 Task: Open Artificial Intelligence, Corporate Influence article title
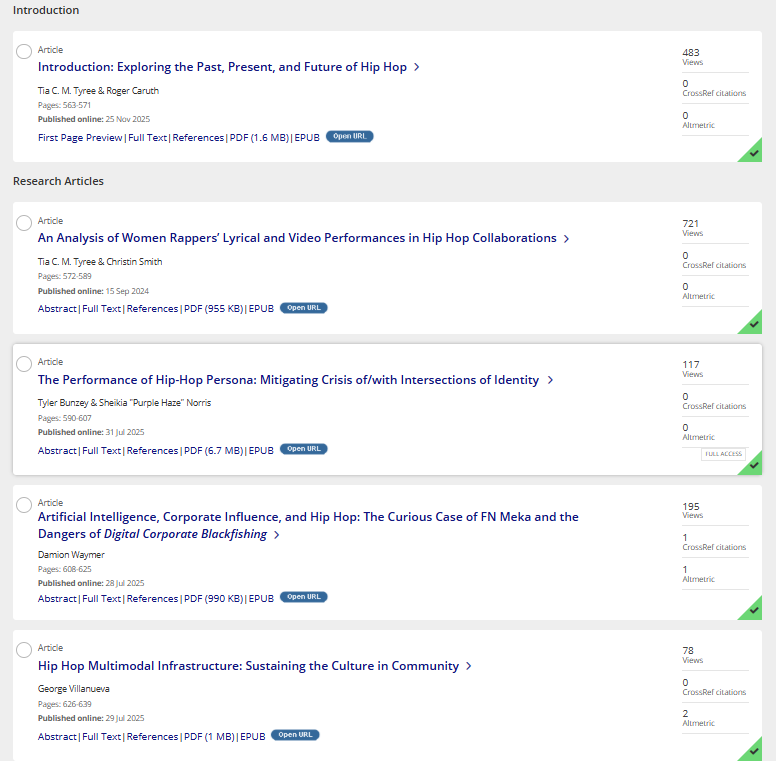coord(308,525)
